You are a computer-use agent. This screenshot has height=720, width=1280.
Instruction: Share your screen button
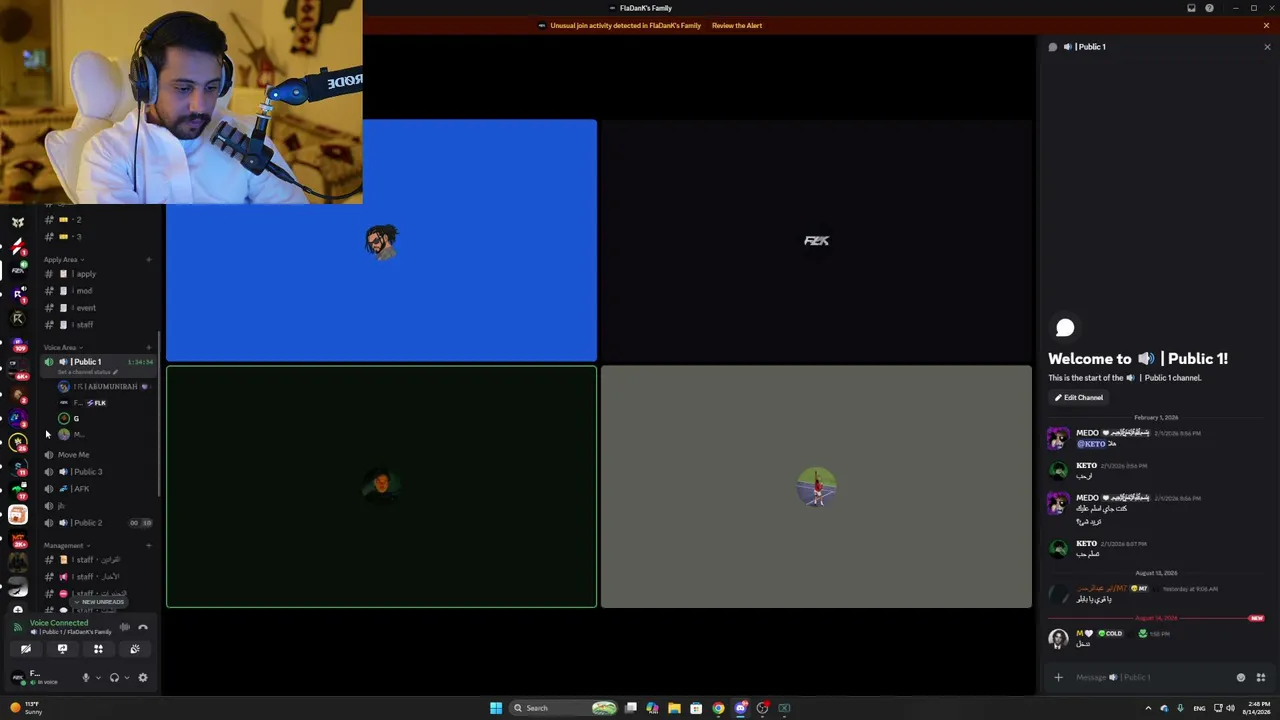point(62,649)
